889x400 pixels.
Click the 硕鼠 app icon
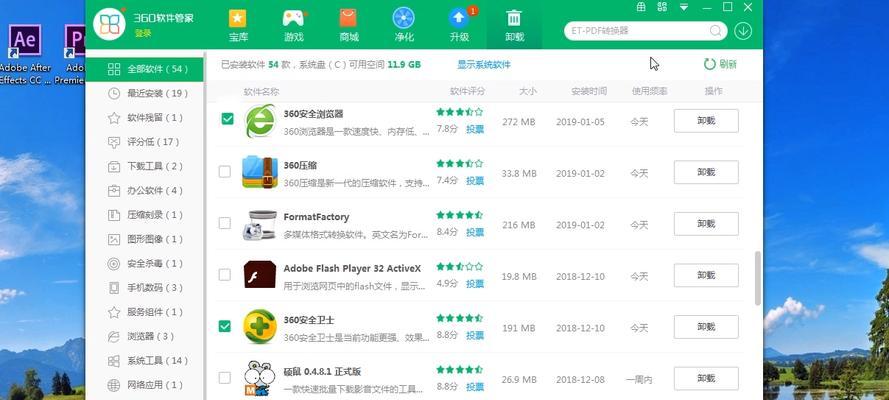pyautogui.click(x=260, y=378)
